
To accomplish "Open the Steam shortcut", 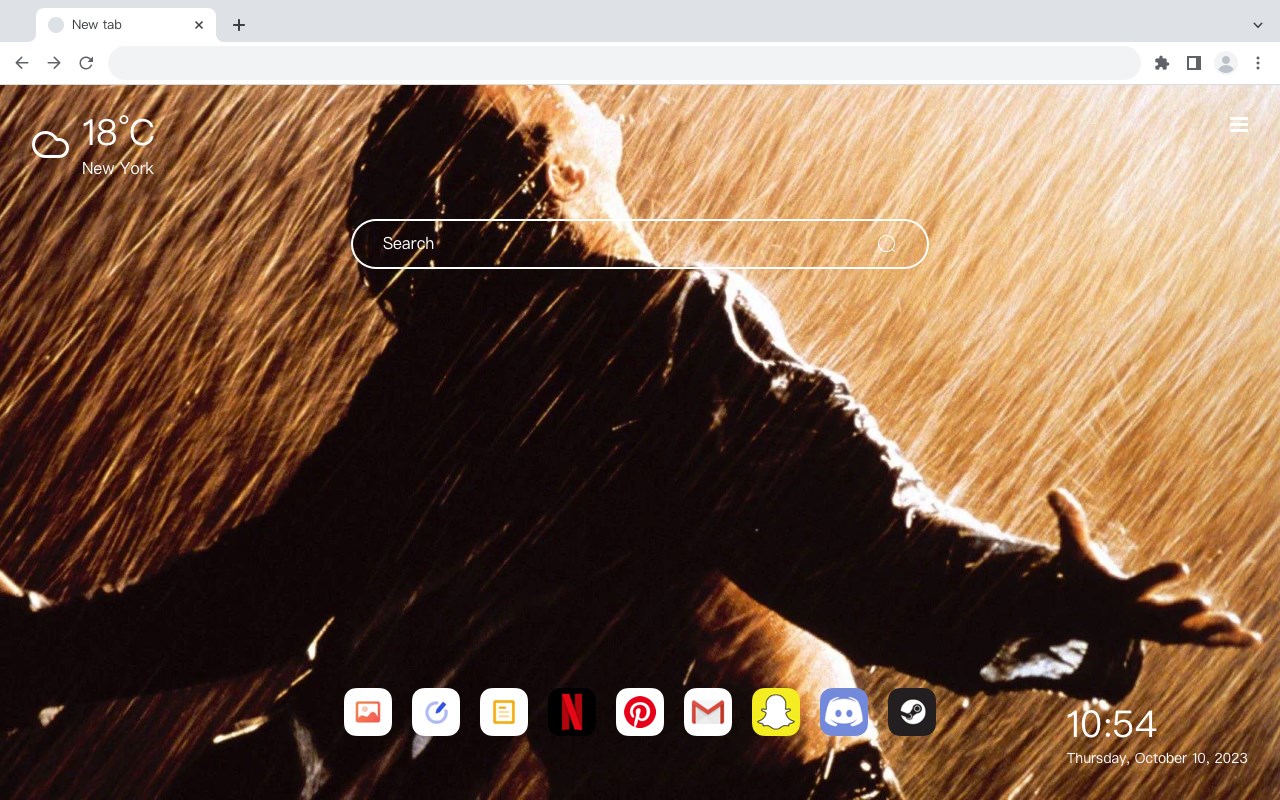I will 912,712.
